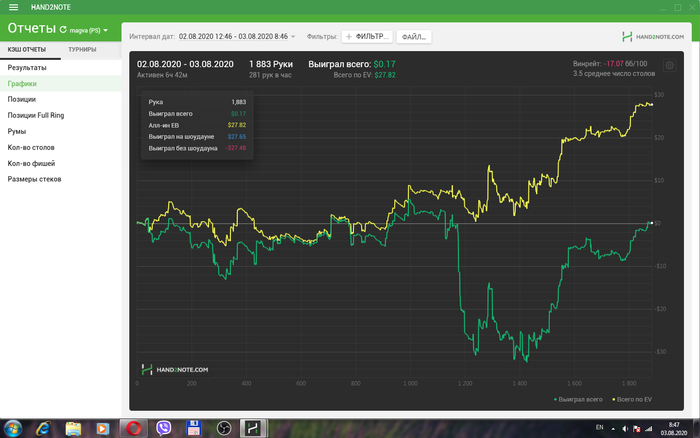Click the Алл-ин EB $27.82 row
The height and width of the screenshot is (438, 700).
click(x=197, y=125)
